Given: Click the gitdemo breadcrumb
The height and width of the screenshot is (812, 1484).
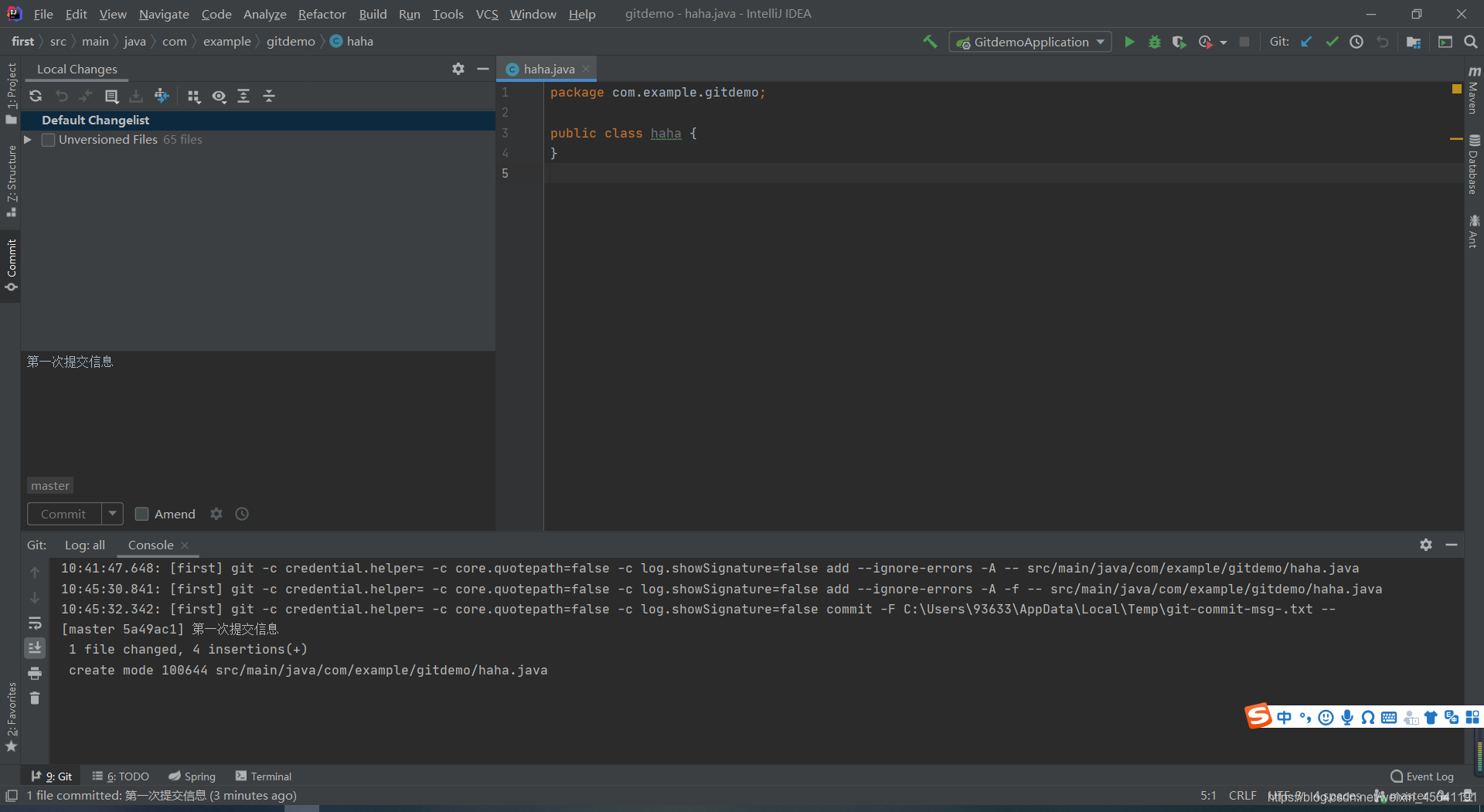Looking at the screenshot, I should (291, 42).
